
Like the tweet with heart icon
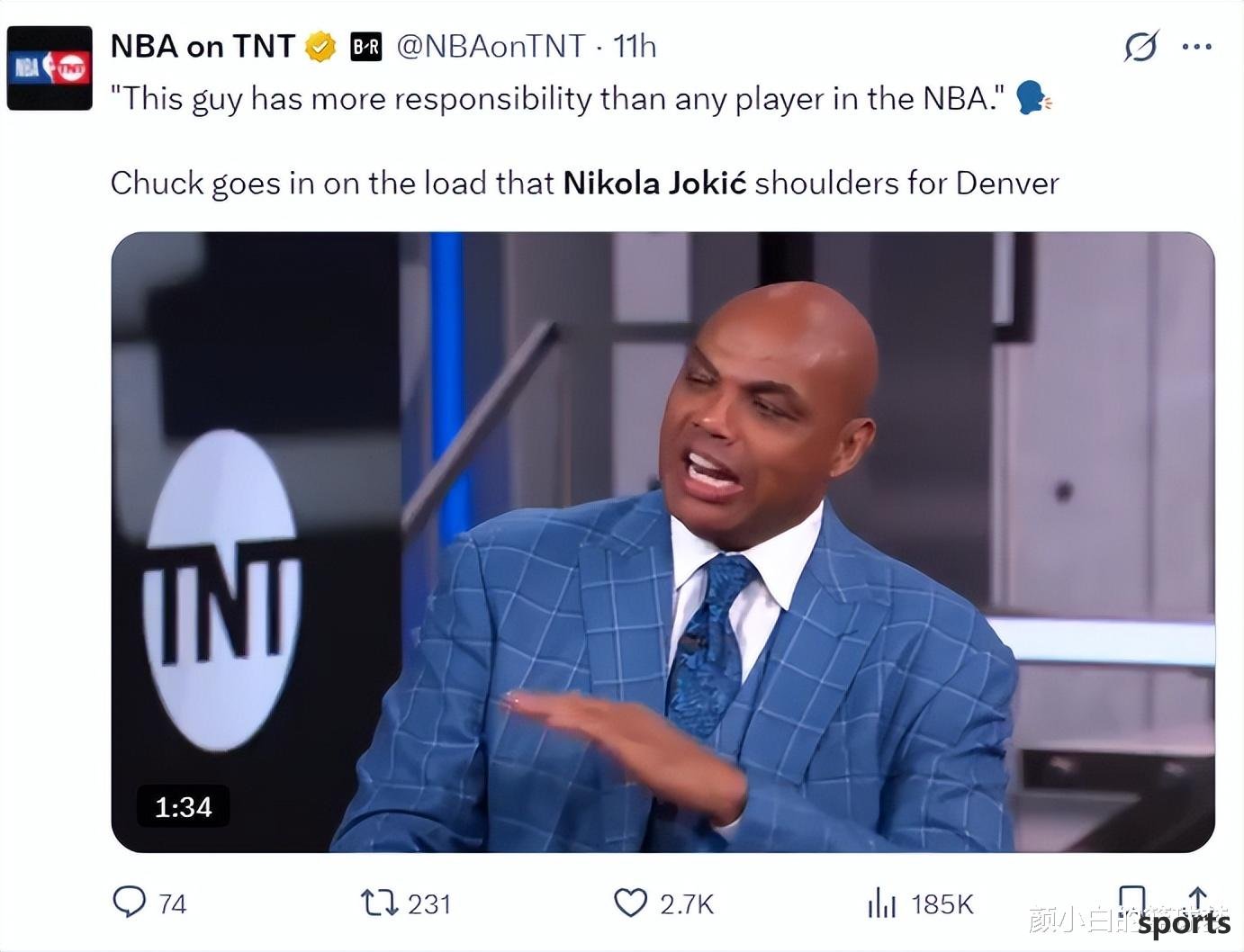point(630,903)
